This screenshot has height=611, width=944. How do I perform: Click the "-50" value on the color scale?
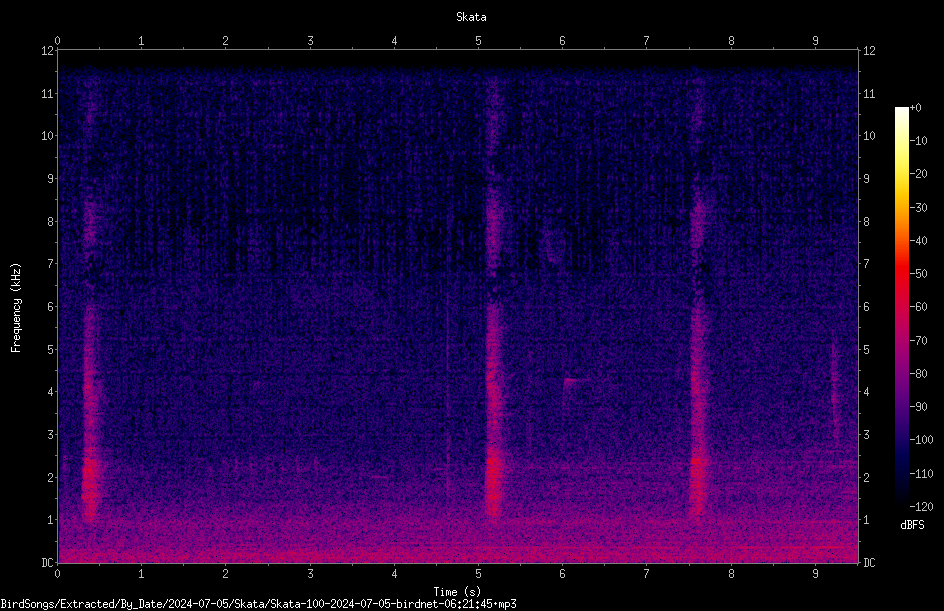pos(918,274)
